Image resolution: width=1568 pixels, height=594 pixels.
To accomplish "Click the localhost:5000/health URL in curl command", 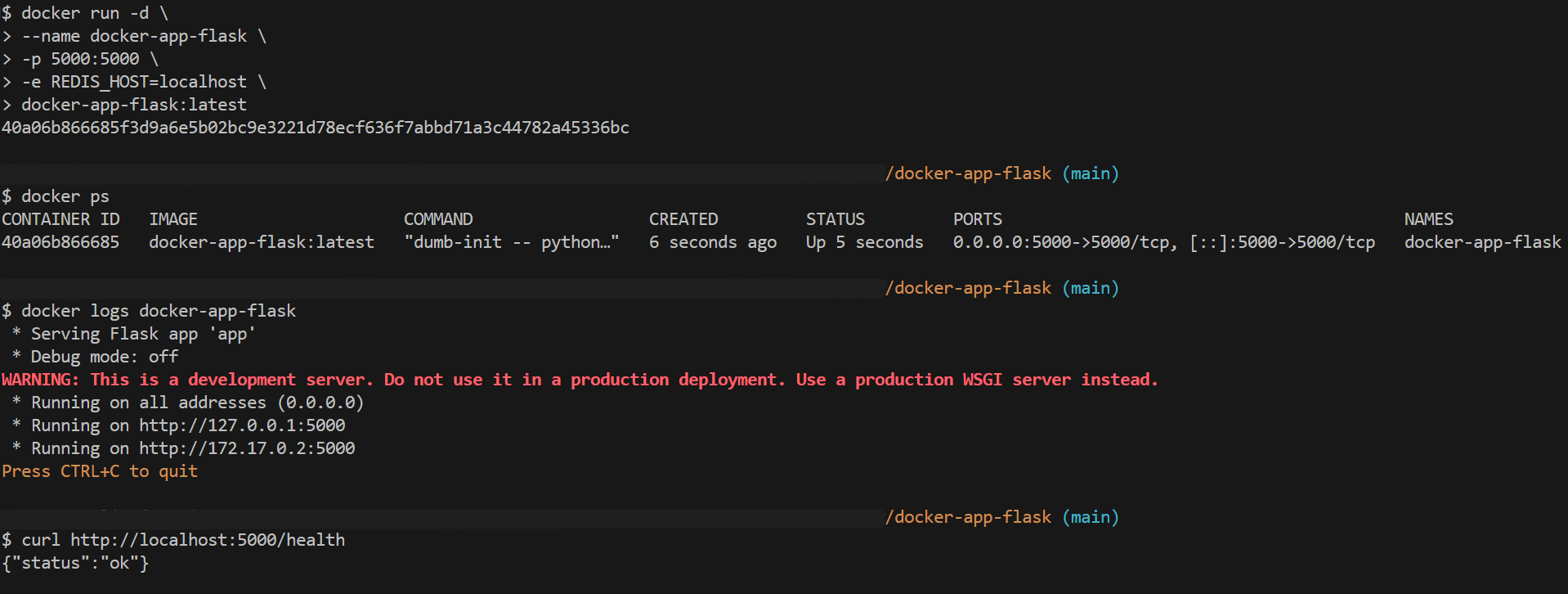I will [x=208, y=540].
